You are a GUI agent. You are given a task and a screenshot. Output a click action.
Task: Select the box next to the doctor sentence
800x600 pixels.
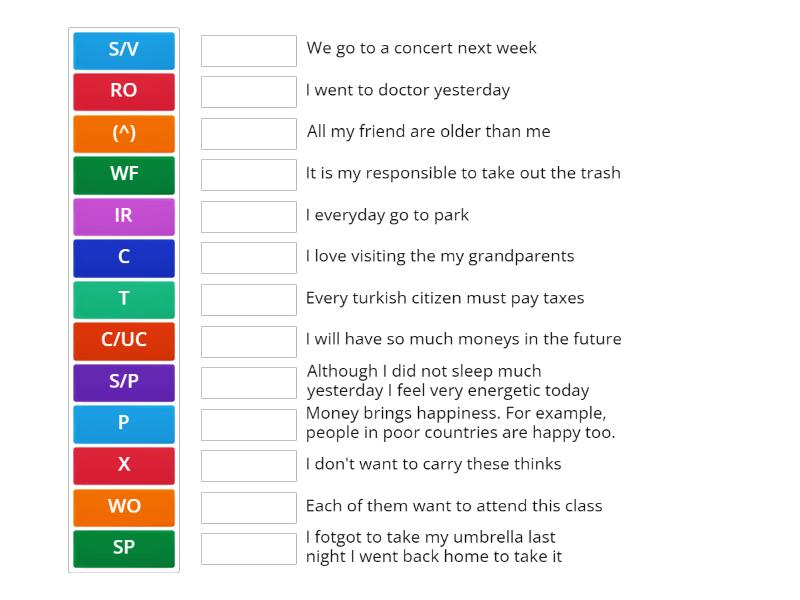tap(248, 91)
